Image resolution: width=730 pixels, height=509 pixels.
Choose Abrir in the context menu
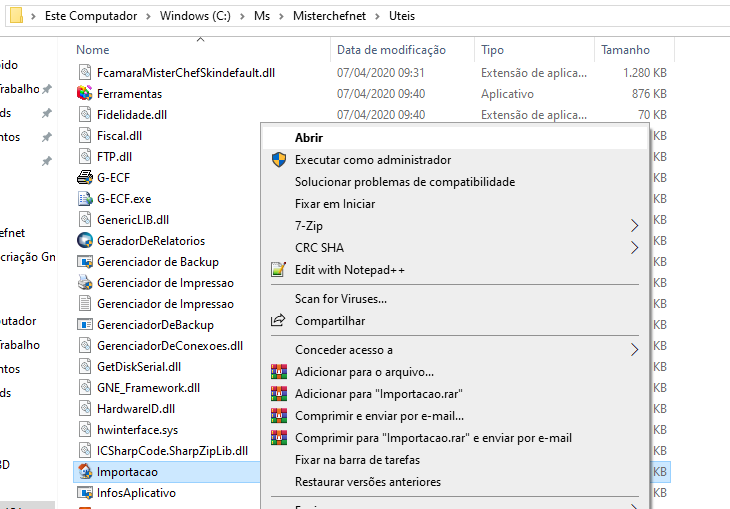(455, 138)
